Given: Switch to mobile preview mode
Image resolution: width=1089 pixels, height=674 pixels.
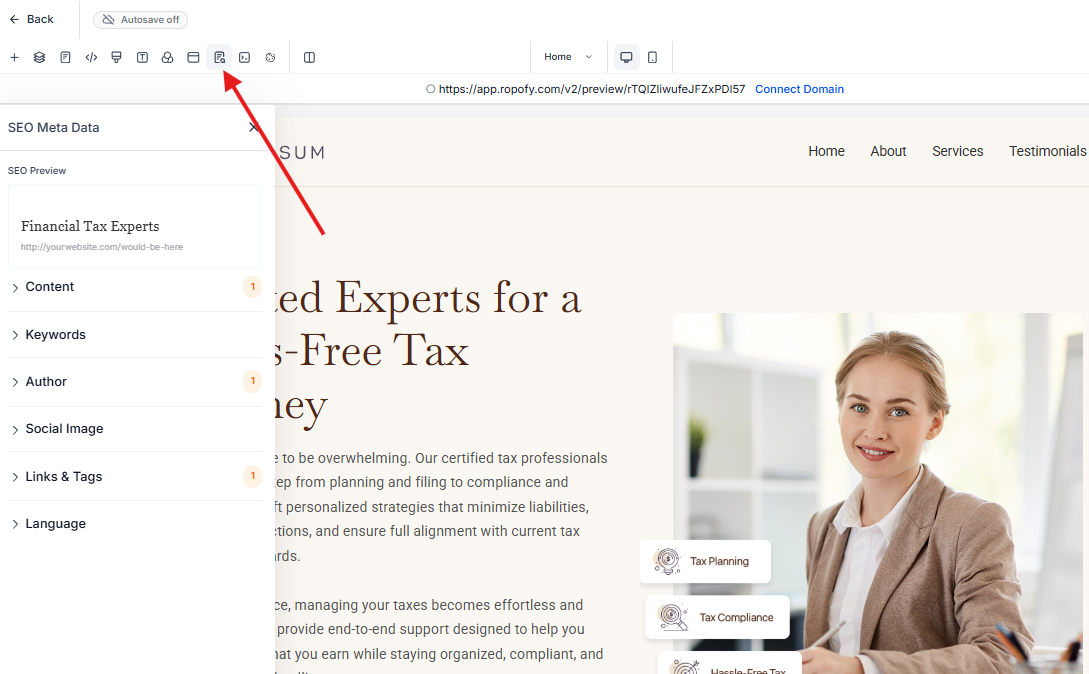Looking at the screenshot, I should point(652,57).
